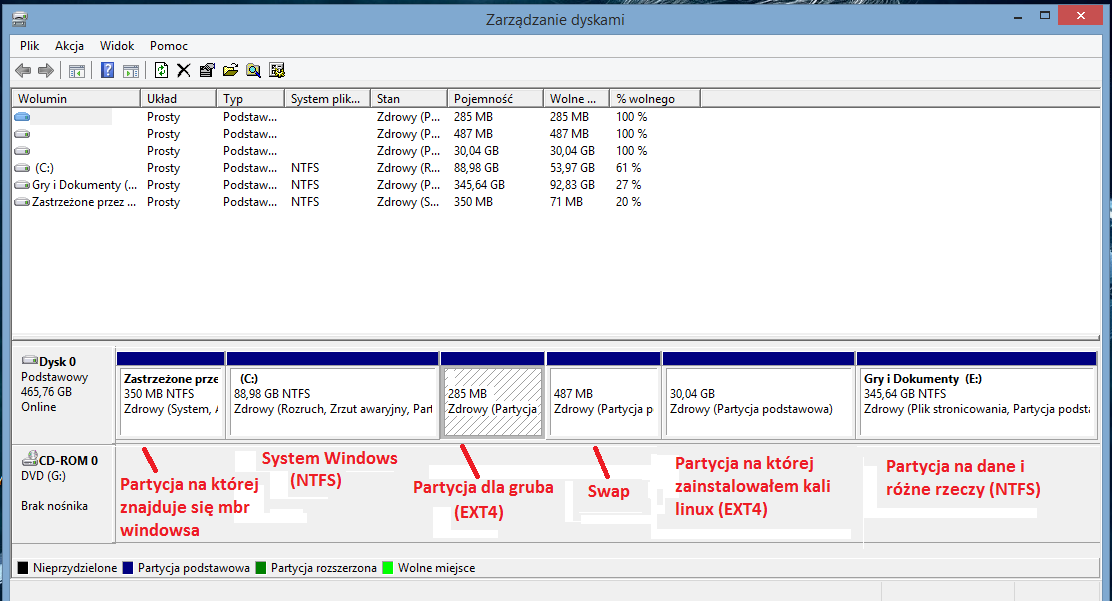Select the 30,04 GB partition block
Screen dimensions: 1112x601
759,395
